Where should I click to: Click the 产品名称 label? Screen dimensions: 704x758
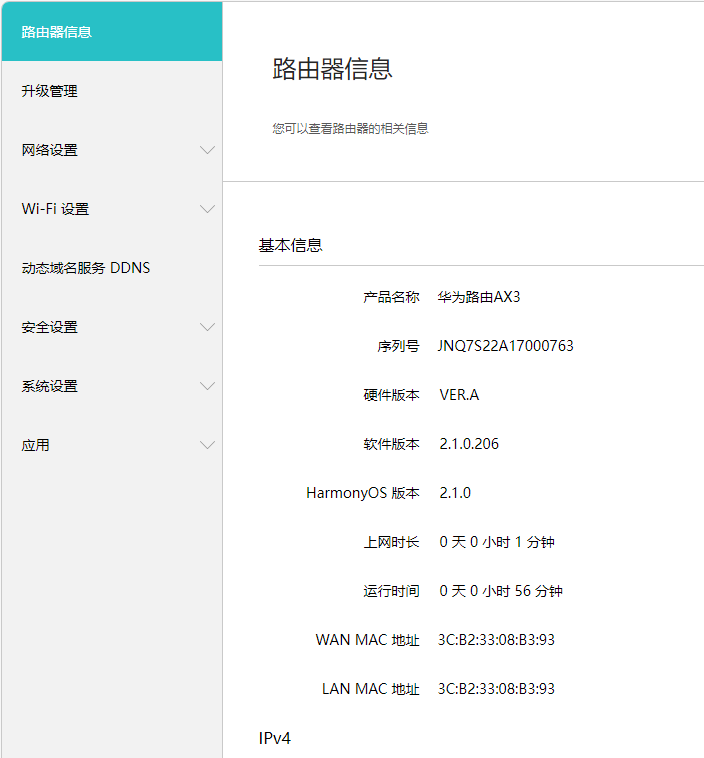[391, 297]
